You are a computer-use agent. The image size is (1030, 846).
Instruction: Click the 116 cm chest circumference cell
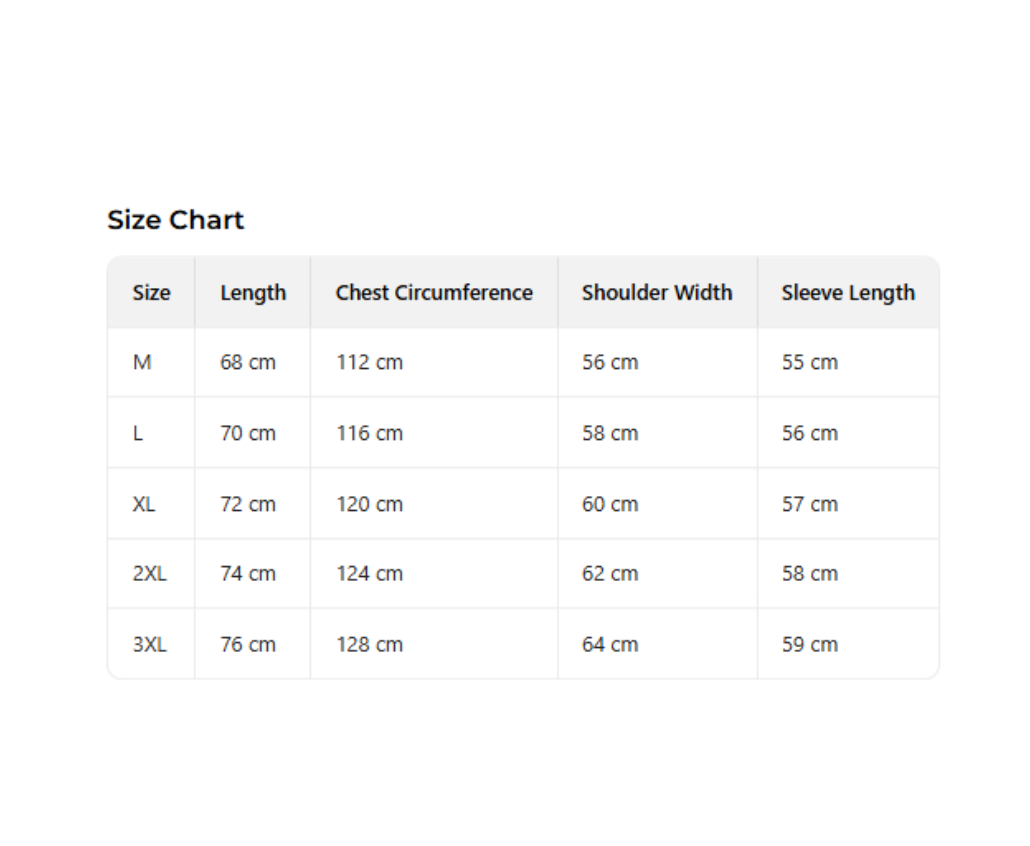pos(369,433)
